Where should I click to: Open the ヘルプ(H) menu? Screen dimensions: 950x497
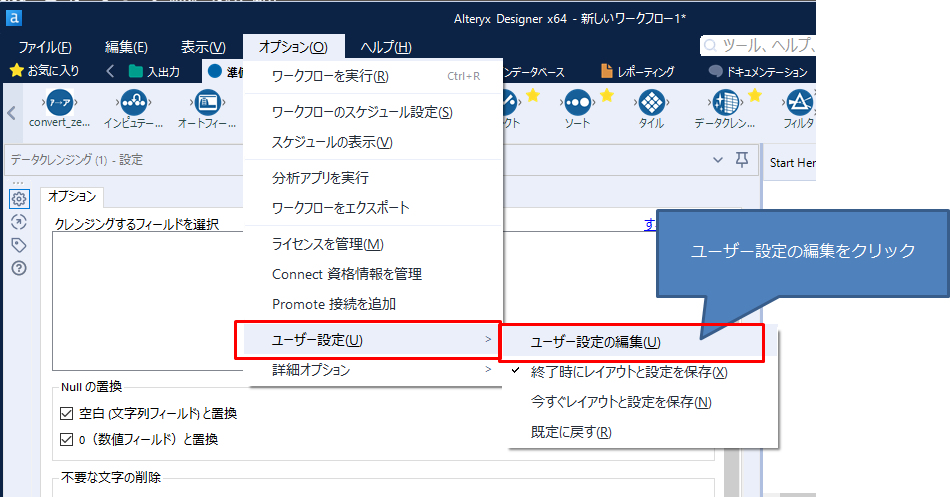[x=386, y=47]
